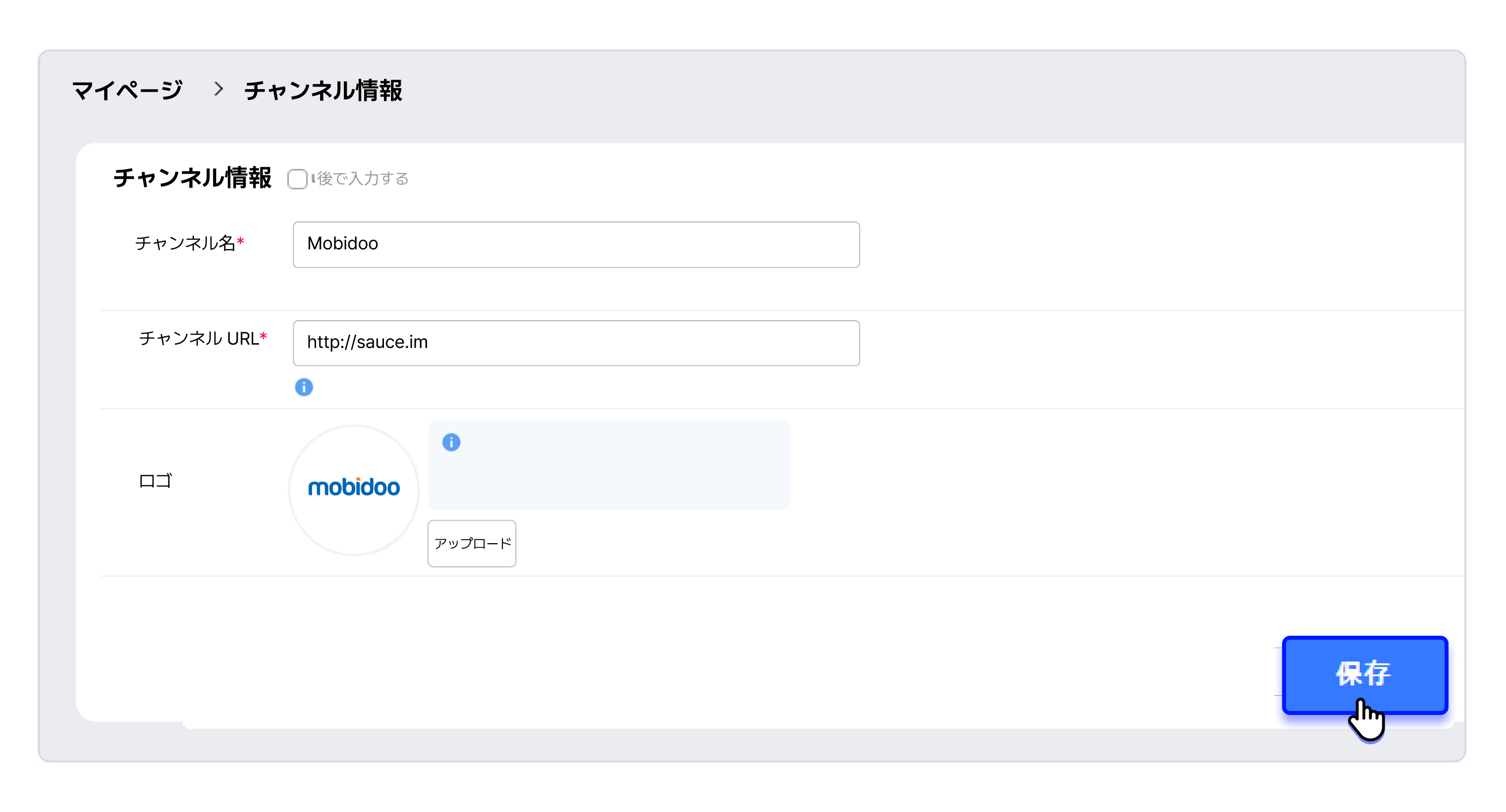Click the red asterisk beside チャンネル名
The image size is (1506, 812).
tap(240, 241)
